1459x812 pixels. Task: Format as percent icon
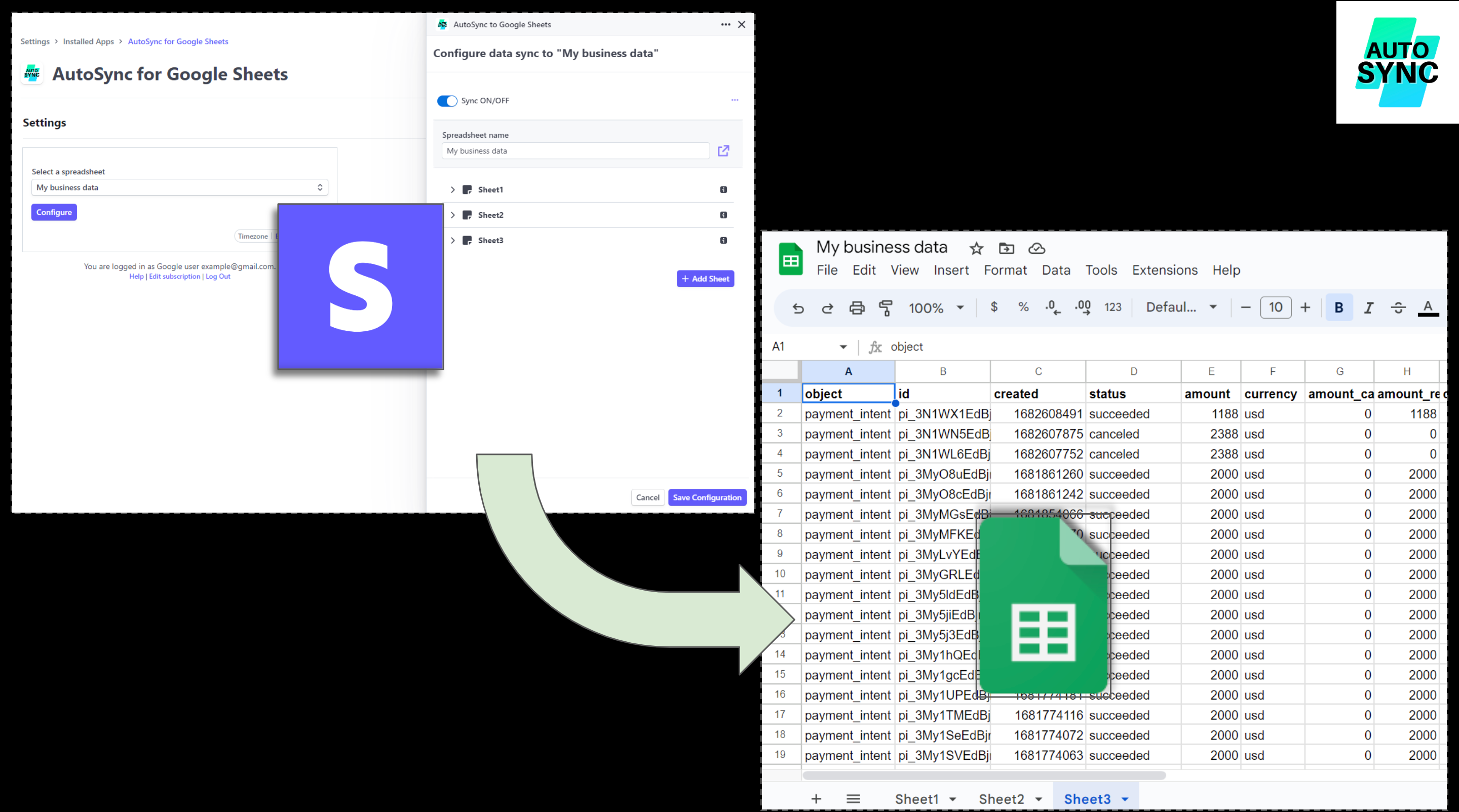(1023, 307)
